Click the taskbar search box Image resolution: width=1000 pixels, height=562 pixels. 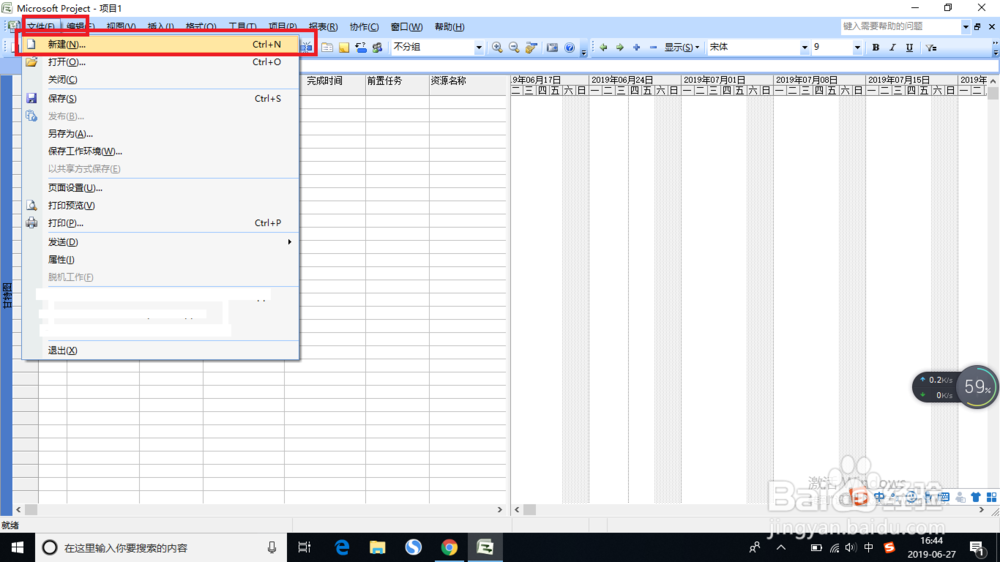(x=159, y=547)
